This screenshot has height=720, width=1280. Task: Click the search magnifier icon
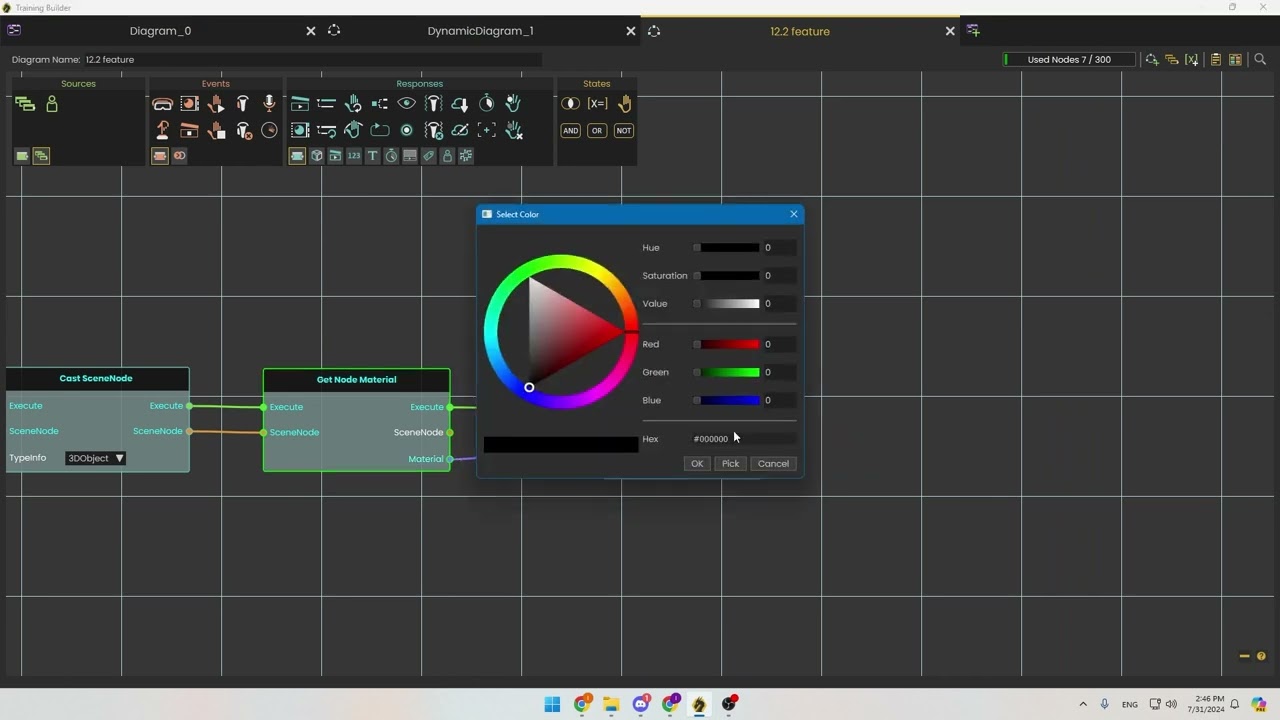[x=1260, y=60]
